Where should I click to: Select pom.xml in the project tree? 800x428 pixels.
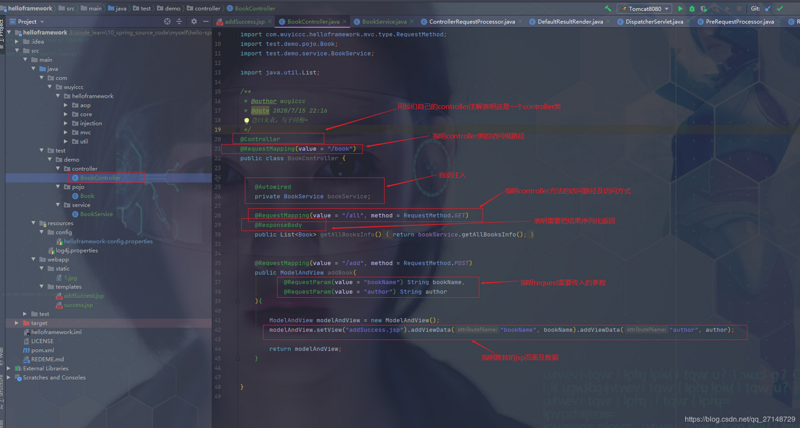39,350
